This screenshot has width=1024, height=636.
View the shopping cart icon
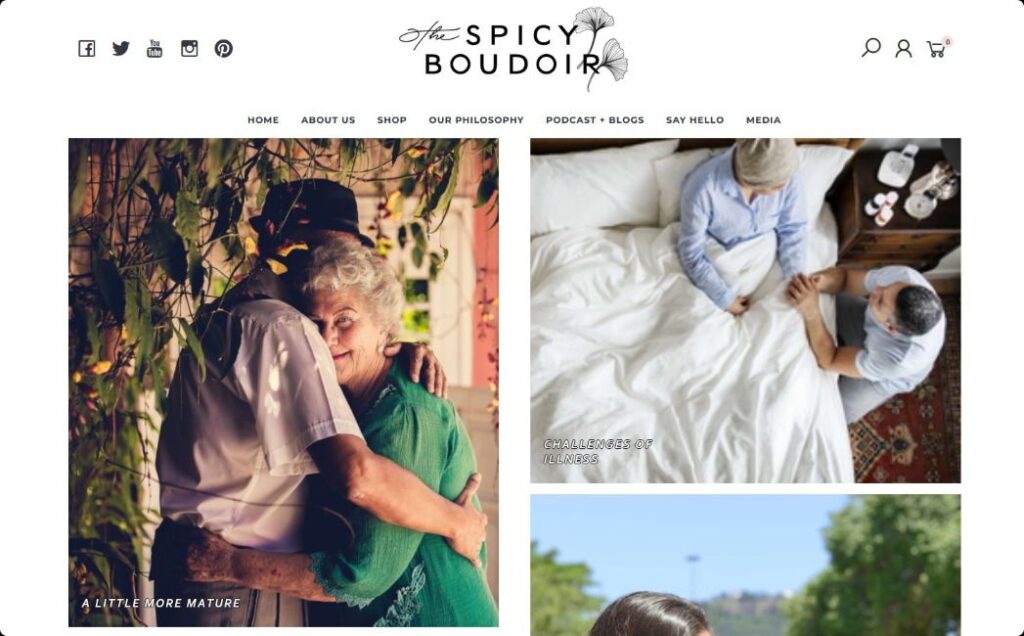(x=937, y=48)
